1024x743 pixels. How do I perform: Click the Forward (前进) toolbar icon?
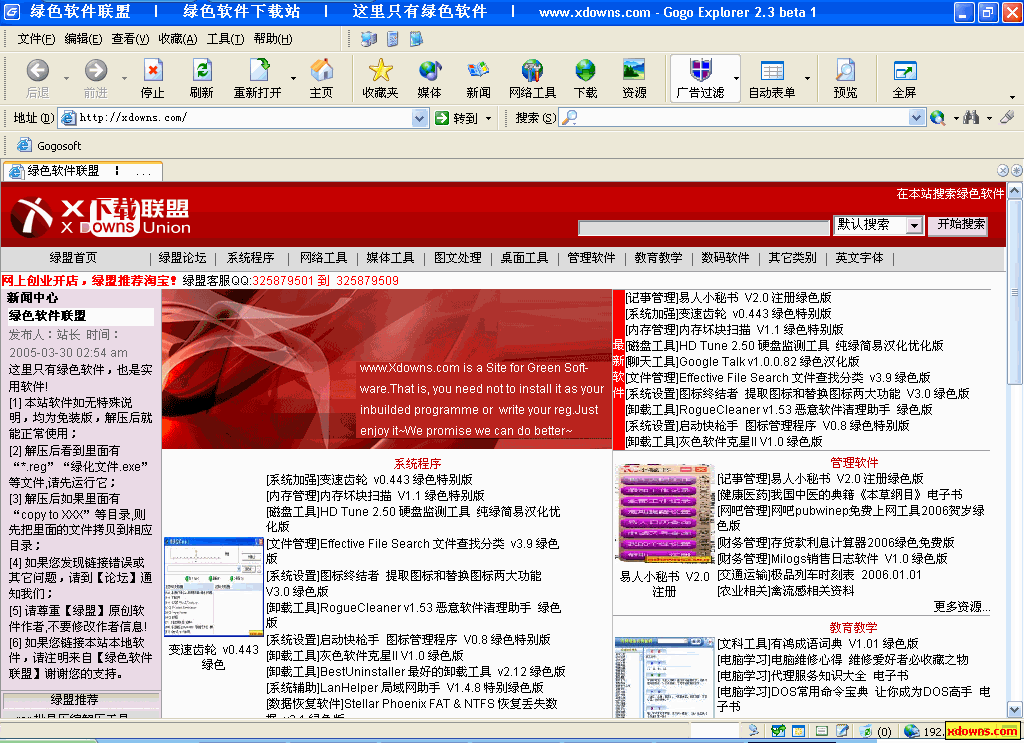(x=95, y=71)
